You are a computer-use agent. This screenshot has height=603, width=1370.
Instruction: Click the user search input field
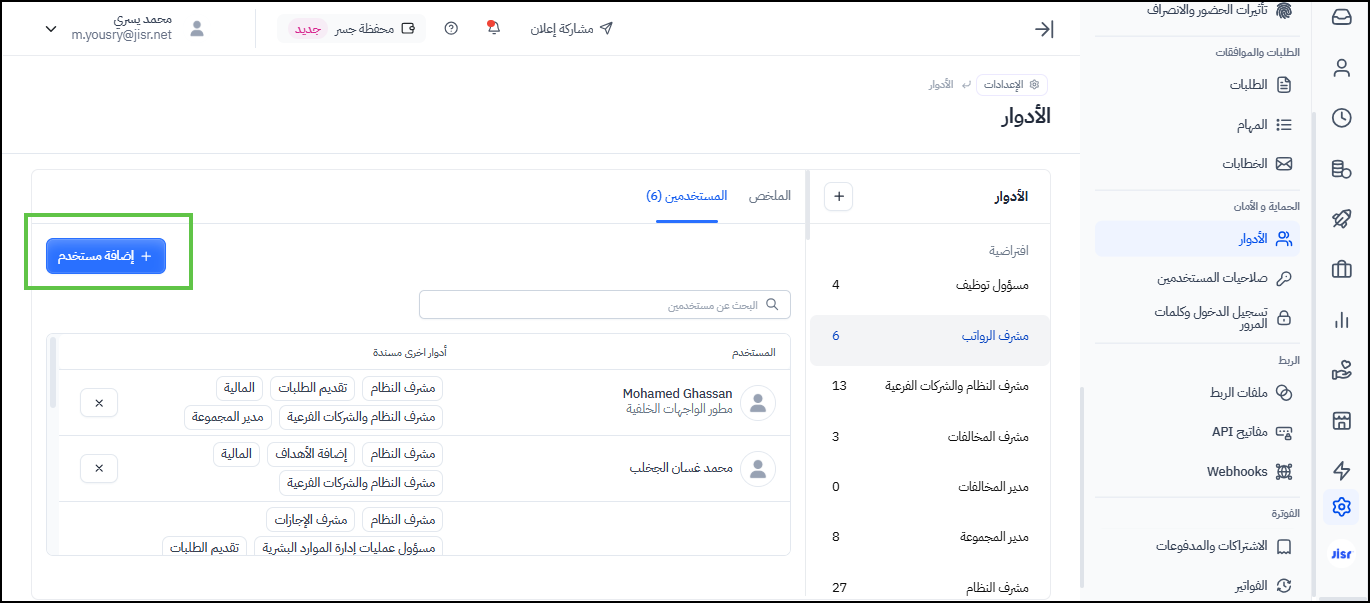click(x=605, y=305)
